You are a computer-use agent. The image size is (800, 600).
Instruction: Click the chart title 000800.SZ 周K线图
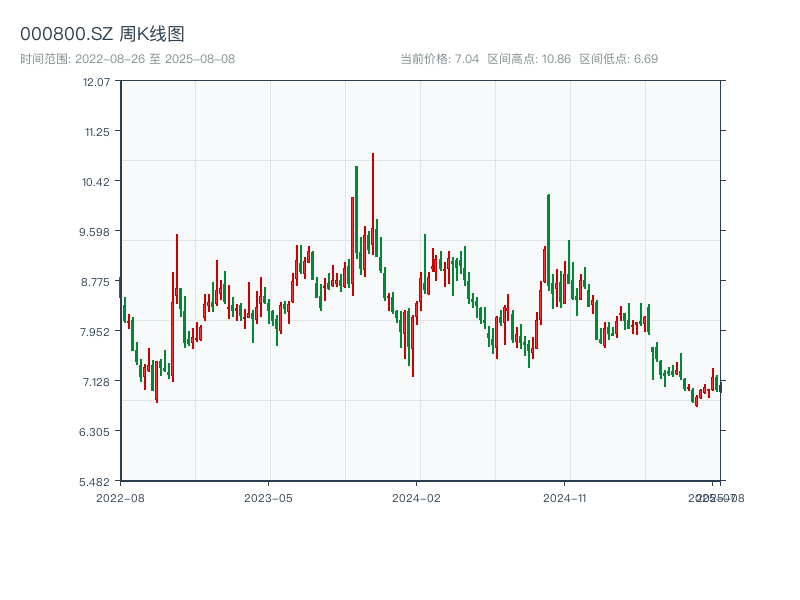pos(102,34)
